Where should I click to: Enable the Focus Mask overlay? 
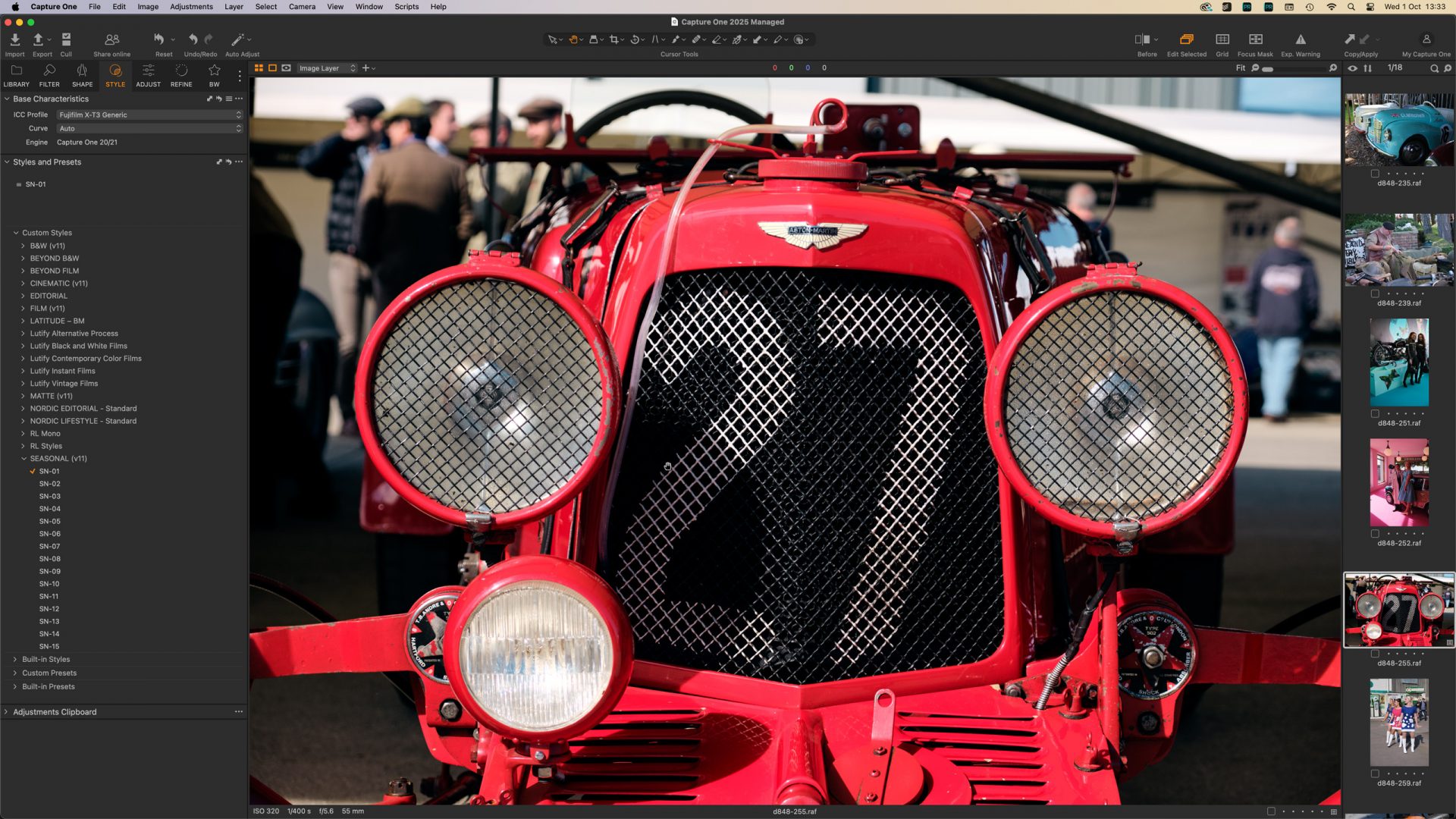tap(1256, 39)
